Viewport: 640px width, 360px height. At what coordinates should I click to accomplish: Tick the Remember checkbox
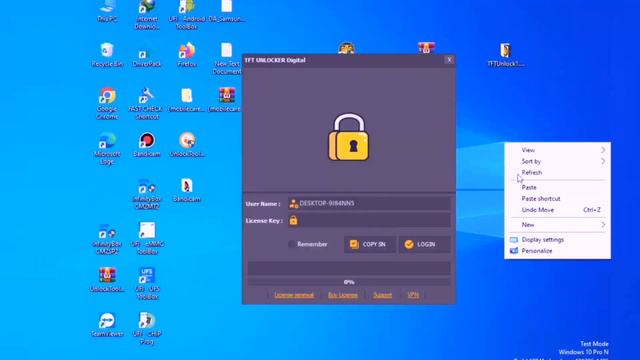tap(291, 244)
